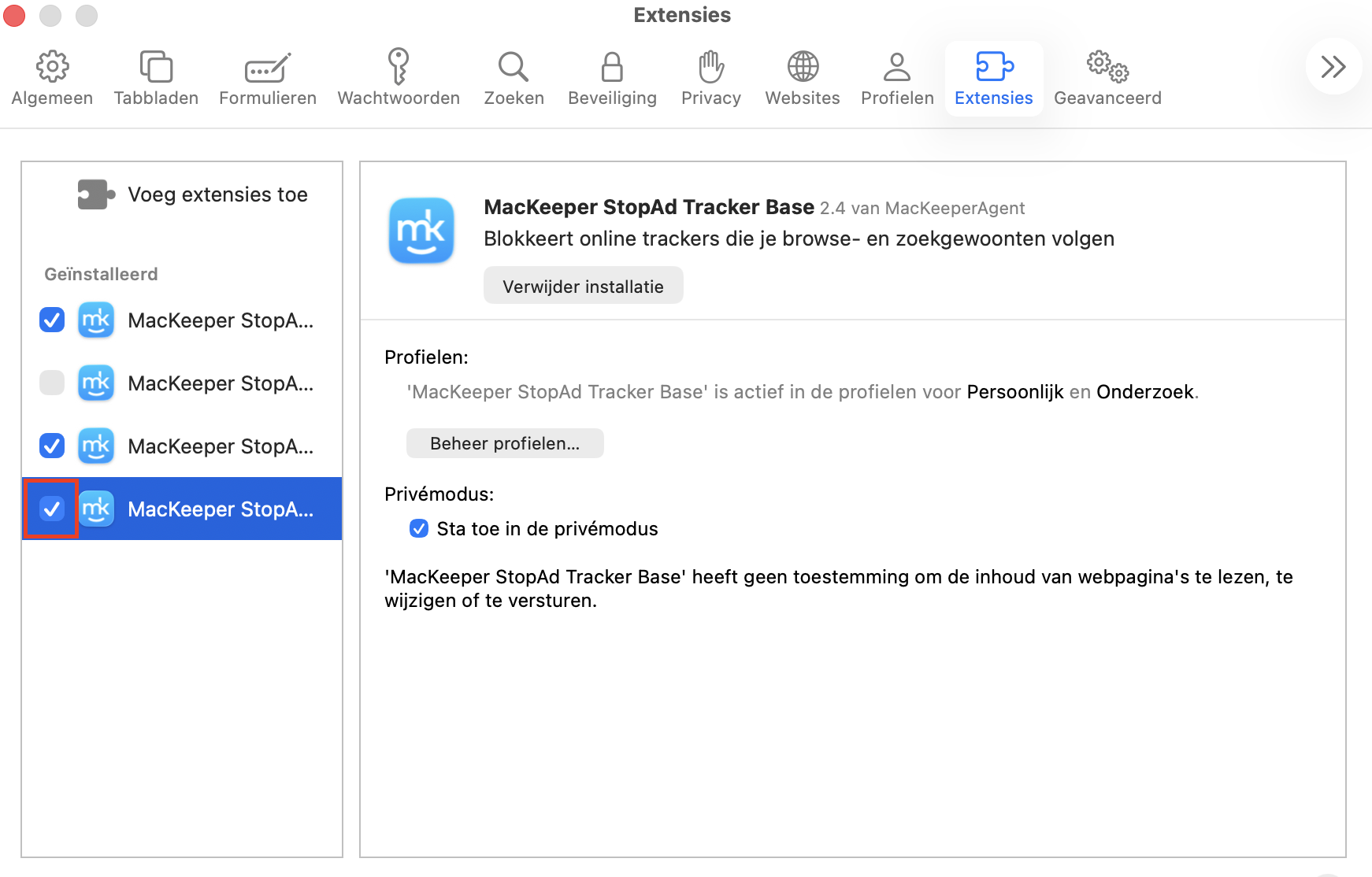Click the large MacKeeper logo in details
The height and width of the screenshot is (877, 1372).
(421, 231)
